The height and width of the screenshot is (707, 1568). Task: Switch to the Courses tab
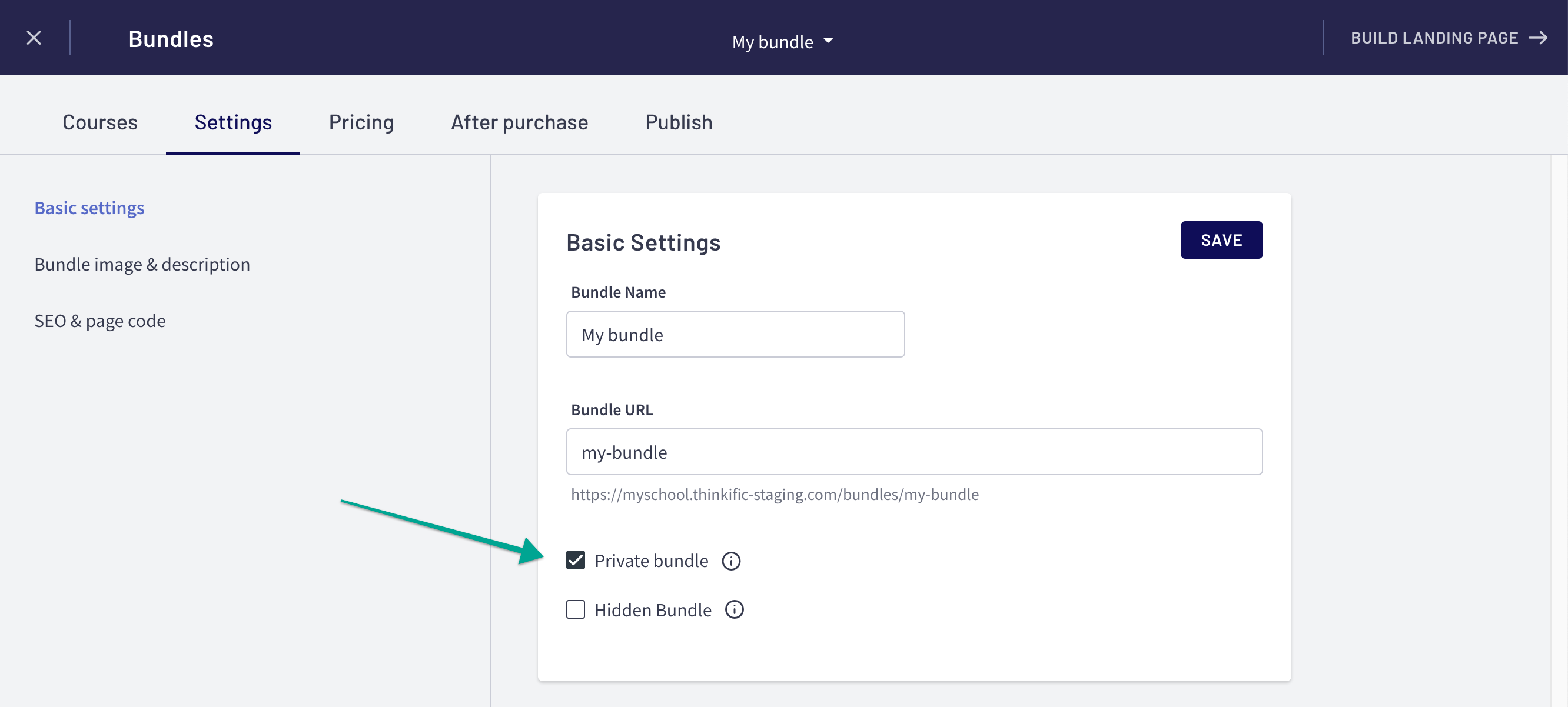100,122
